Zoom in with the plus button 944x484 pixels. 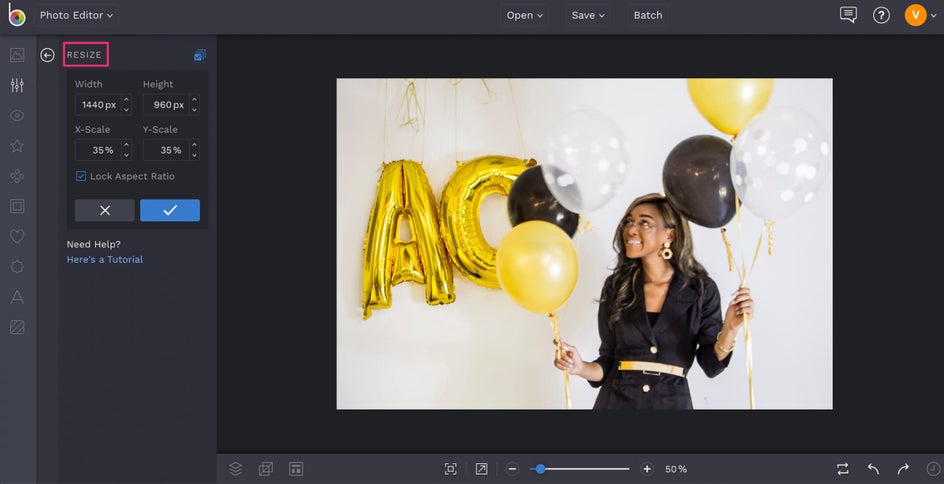pos(647,468)
